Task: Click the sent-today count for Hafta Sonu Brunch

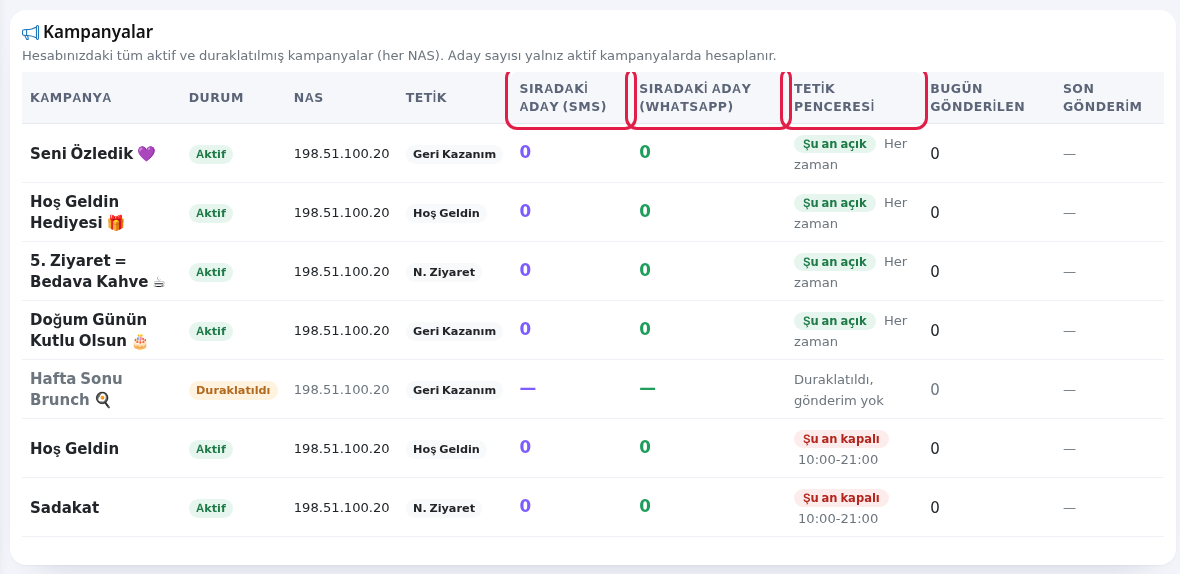Action: tap(935, 390)
